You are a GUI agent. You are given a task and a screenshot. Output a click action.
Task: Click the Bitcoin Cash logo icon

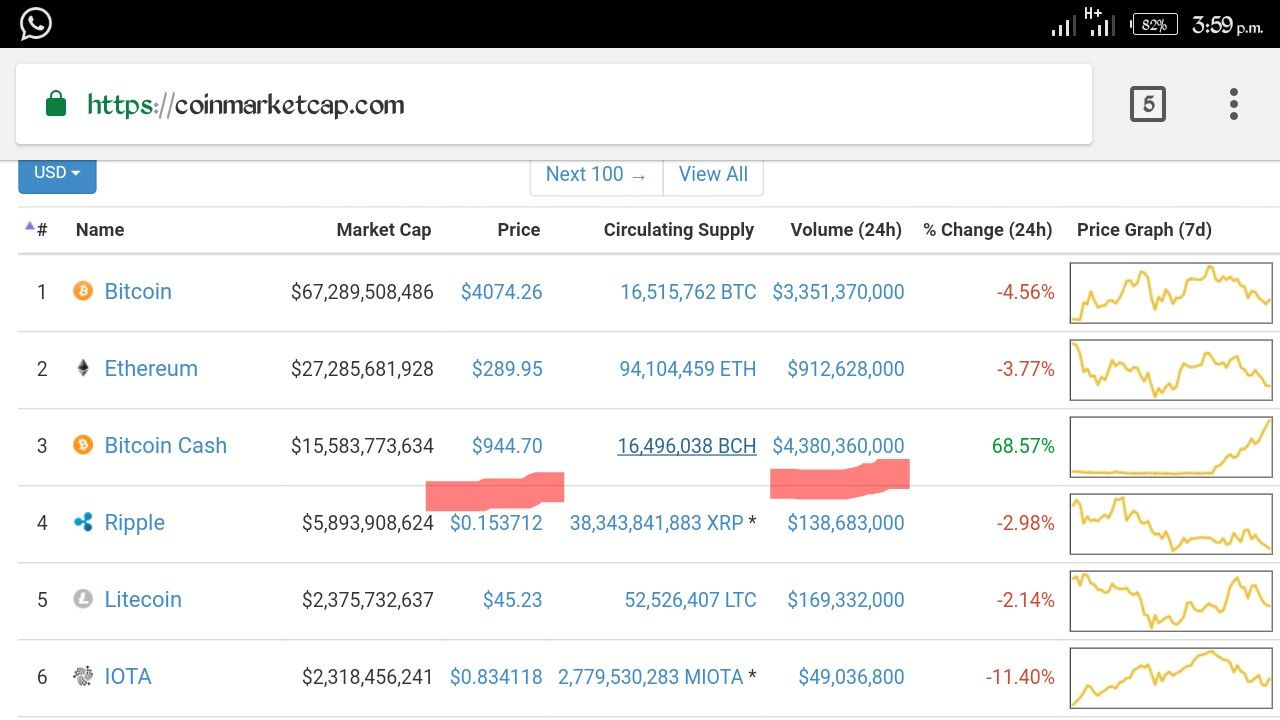[x=83, y=445]
